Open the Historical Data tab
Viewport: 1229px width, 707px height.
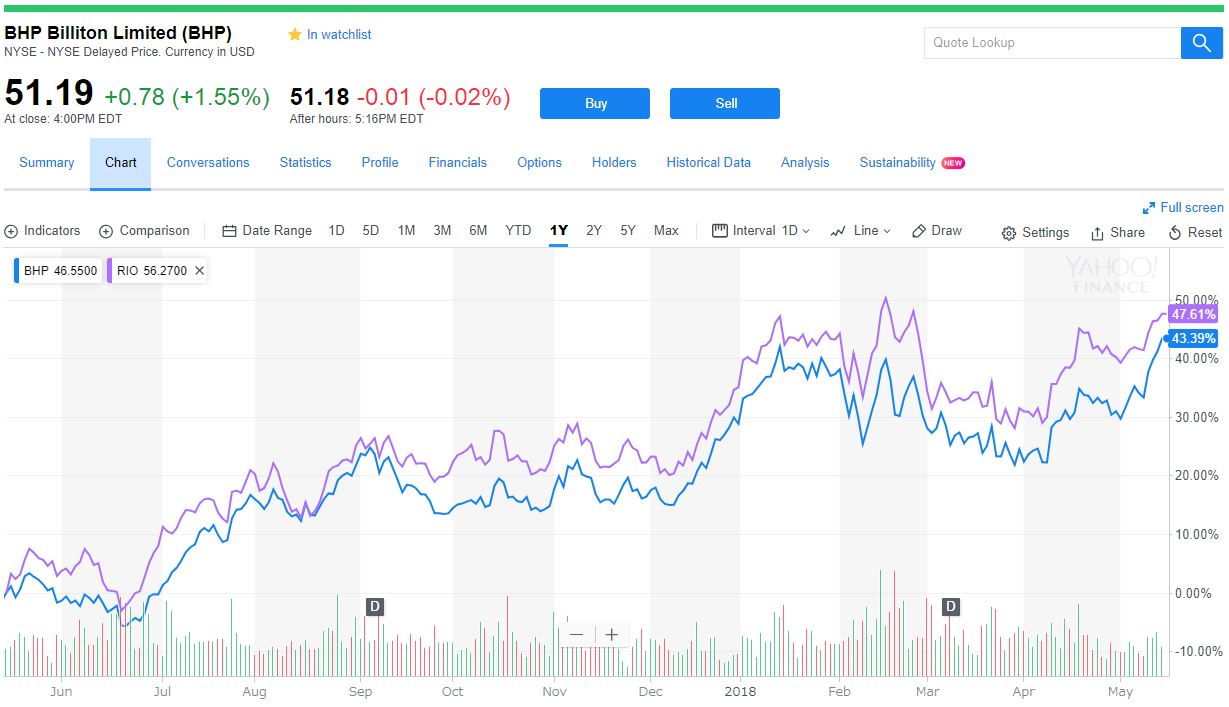709,163
